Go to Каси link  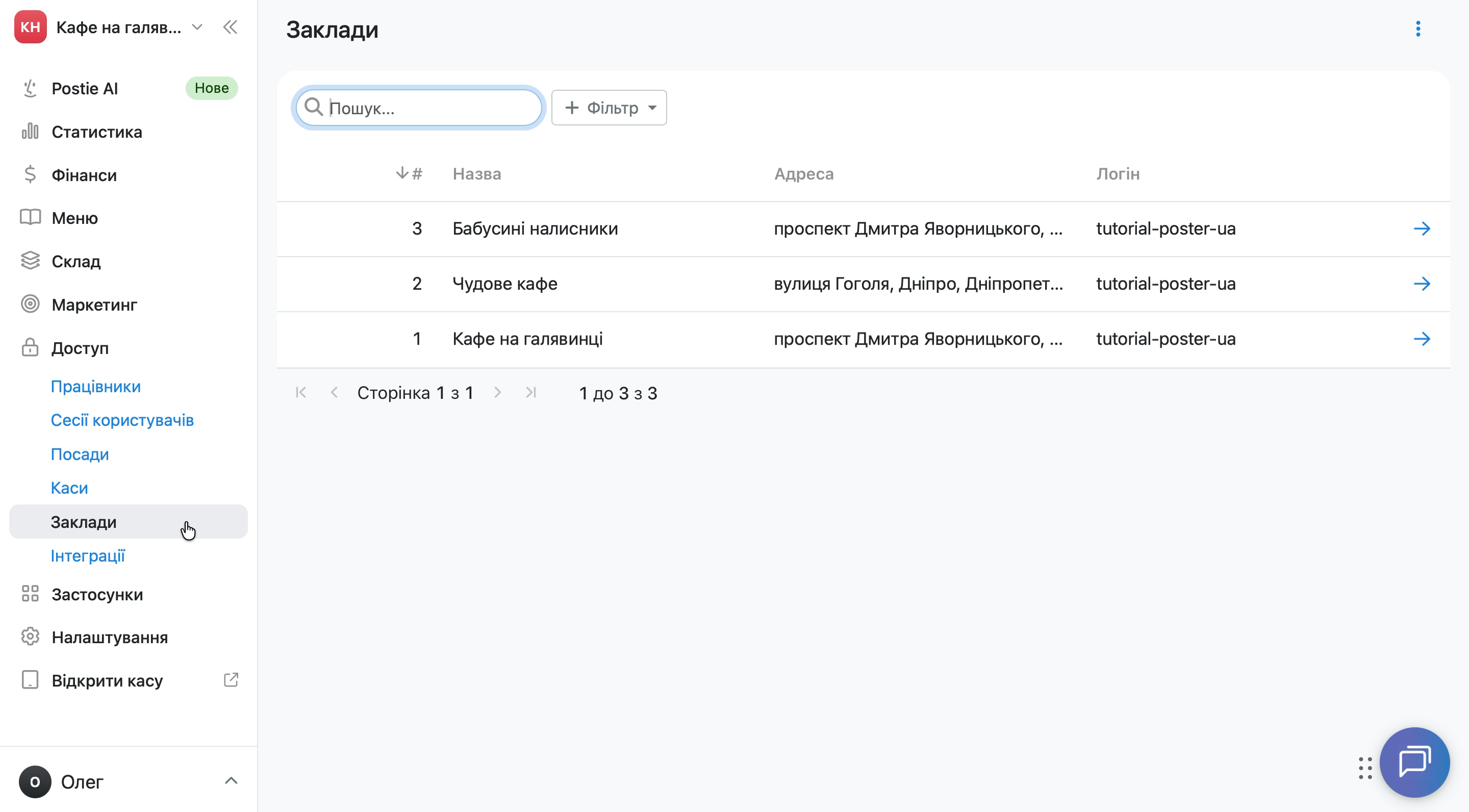coord(69,488)
